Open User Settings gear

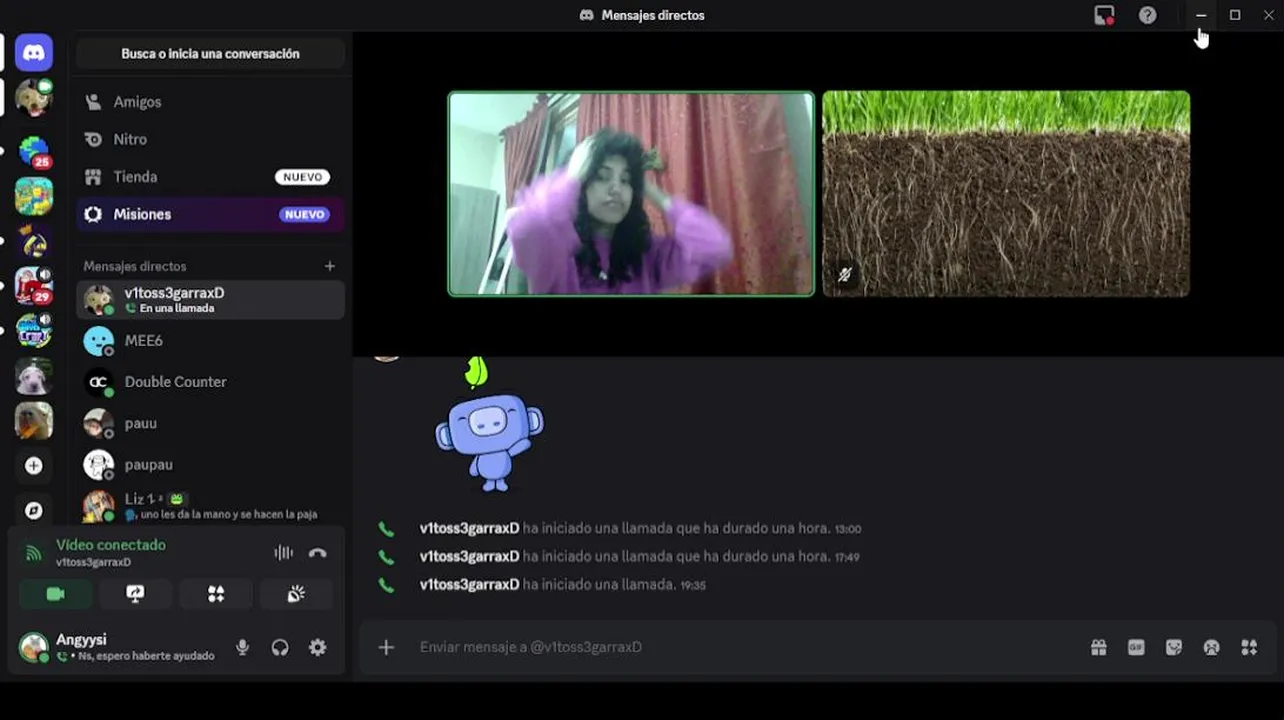(318, 647)
